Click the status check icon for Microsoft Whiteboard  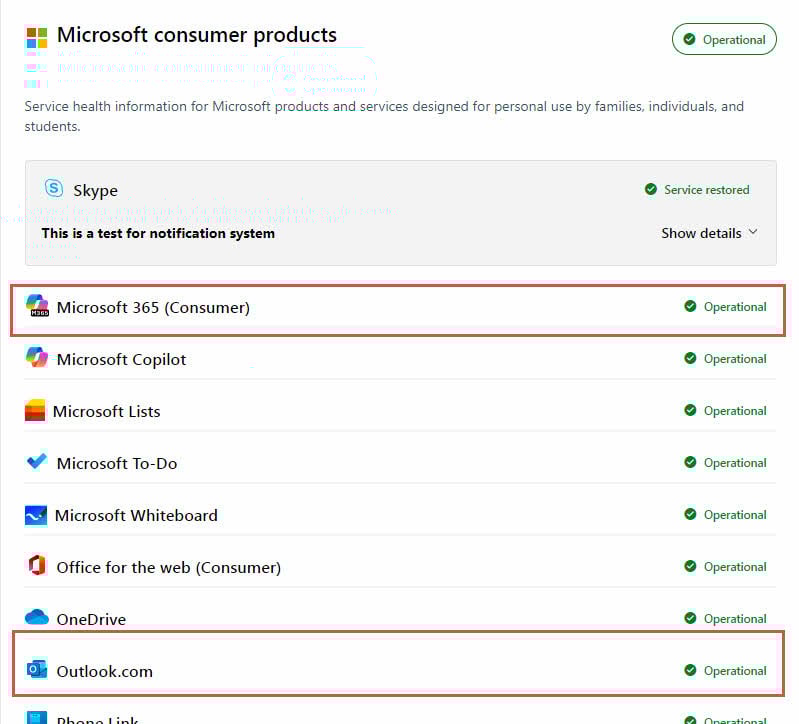coord(690,514)
